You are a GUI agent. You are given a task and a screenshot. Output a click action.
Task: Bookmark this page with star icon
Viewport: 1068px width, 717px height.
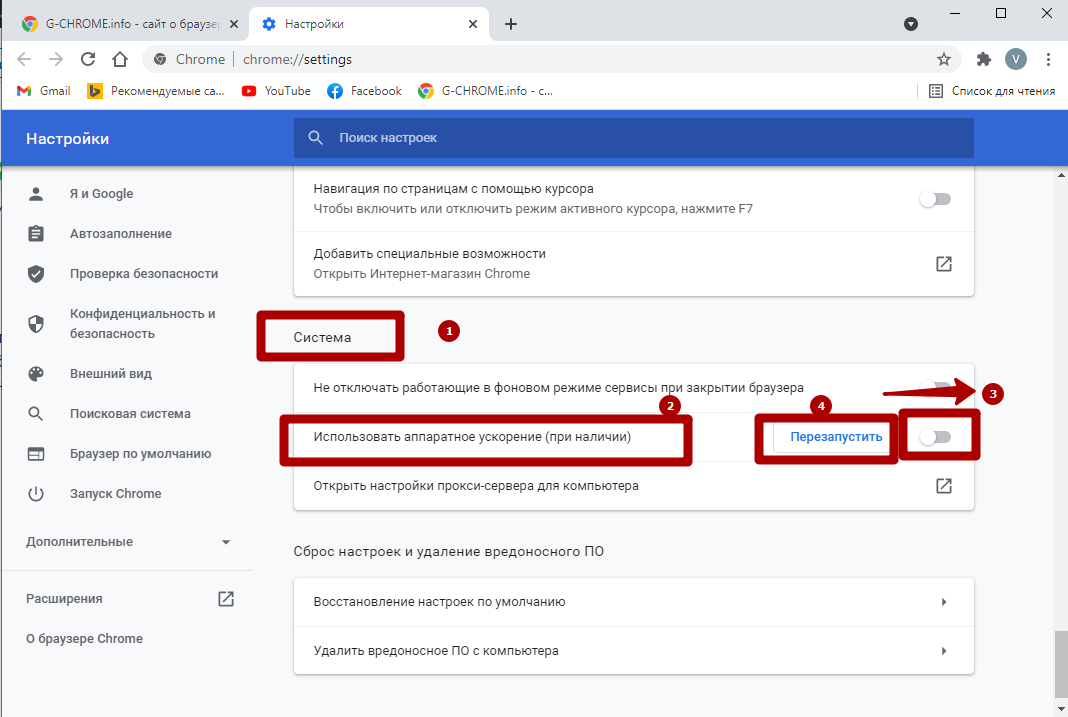943,59
